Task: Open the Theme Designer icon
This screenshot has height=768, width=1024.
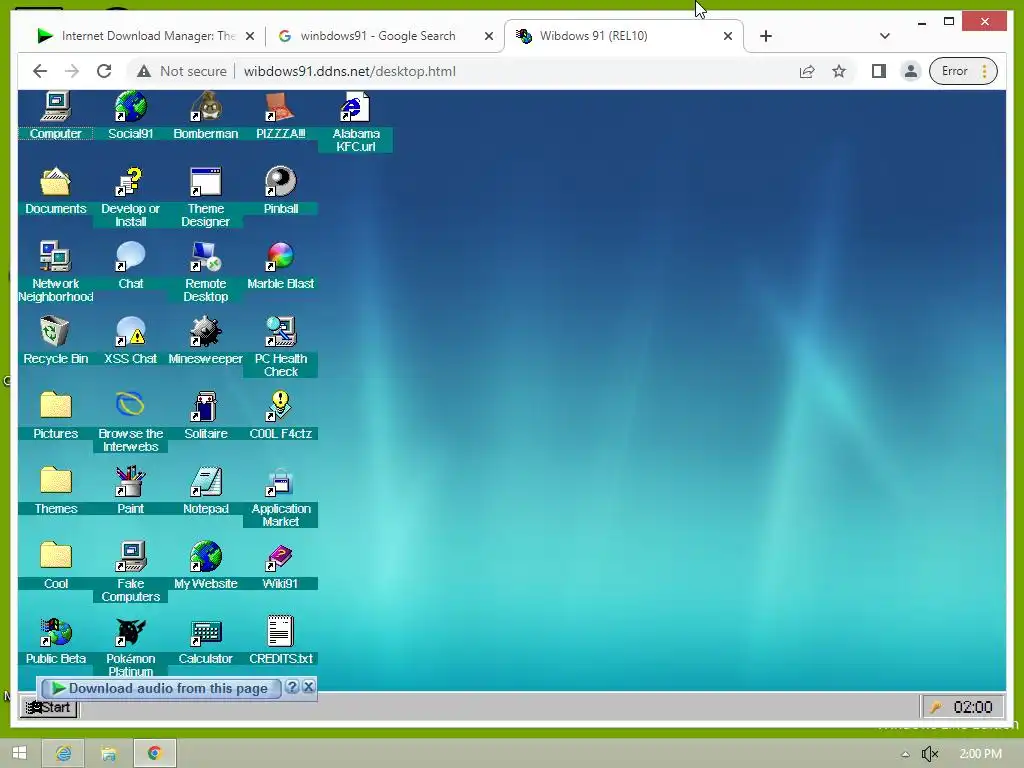Action: pyautogui.click(x=206, y=197)
